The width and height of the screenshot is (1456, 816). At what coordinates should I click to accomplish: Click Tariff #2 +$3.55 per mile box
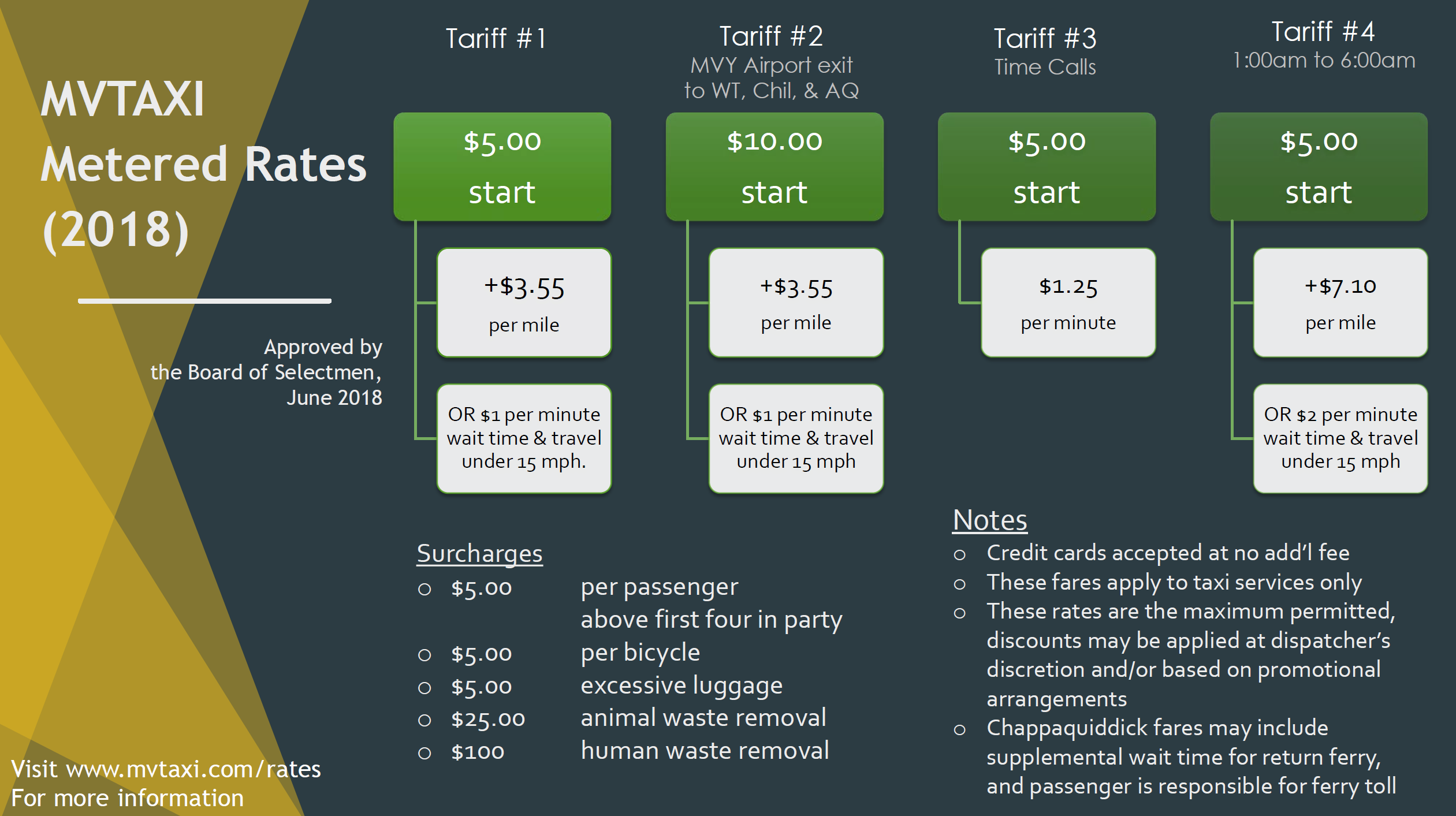[x=796, y=303]
